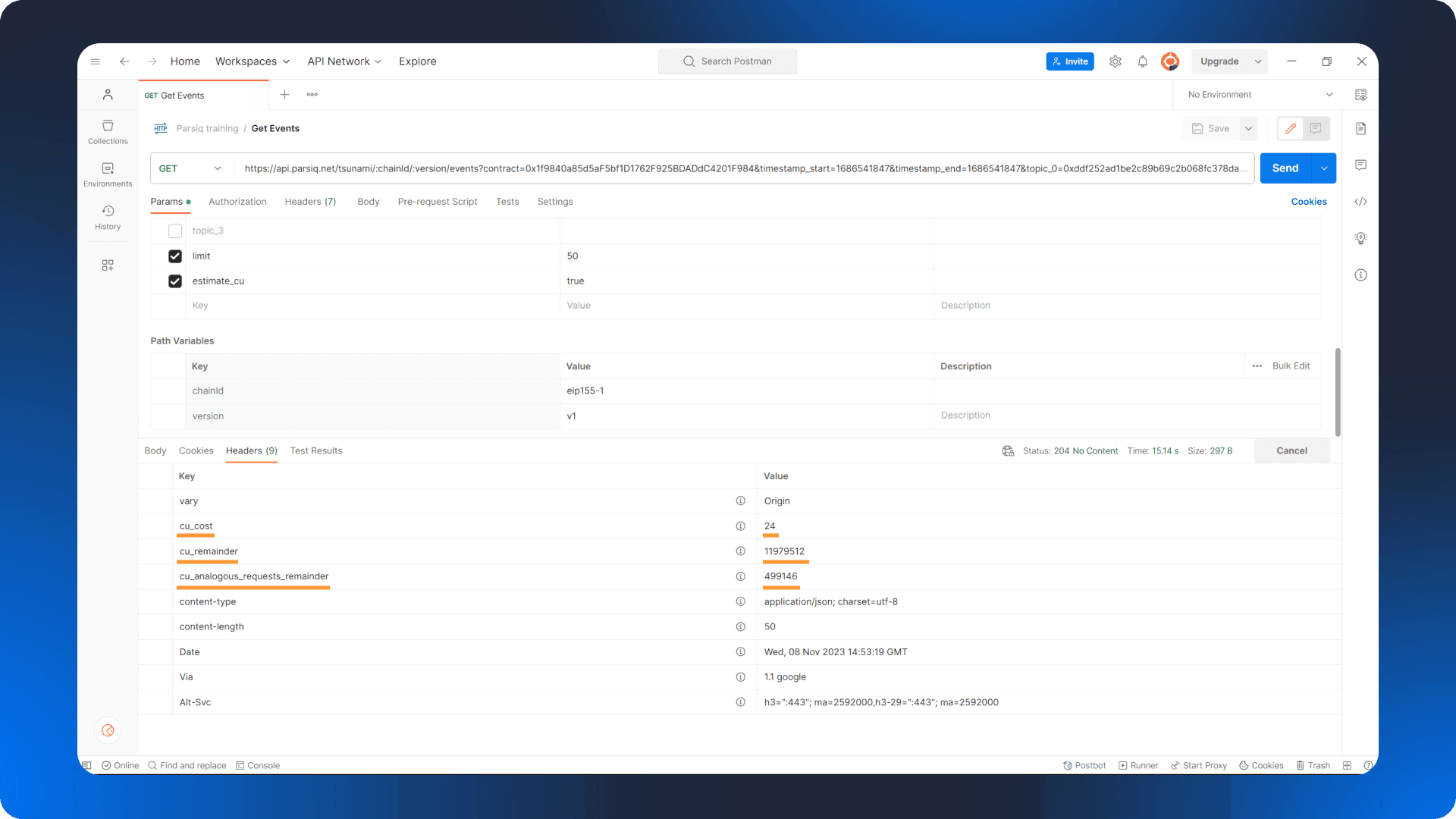
Task: Click the request panel vertical scrollbar
Action: [x=1337, y=392]
